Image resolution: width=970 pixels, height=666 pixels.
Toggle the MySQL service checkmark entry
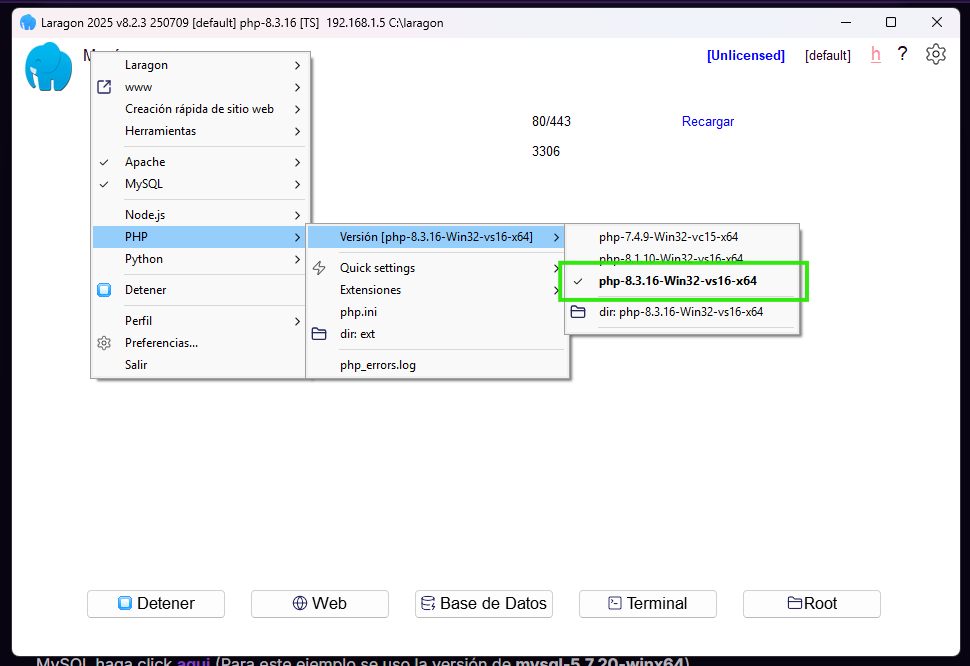click(143, 184)
